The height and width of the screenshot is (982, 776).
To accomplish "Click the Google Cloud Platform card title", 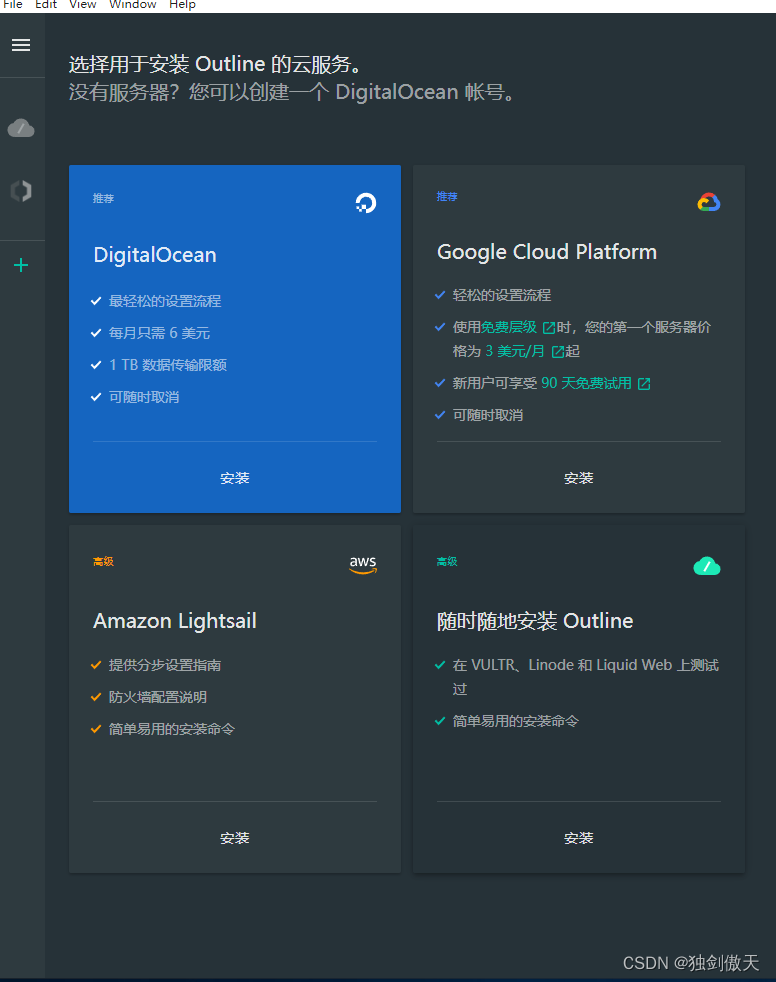I will [x=547, y=252].
